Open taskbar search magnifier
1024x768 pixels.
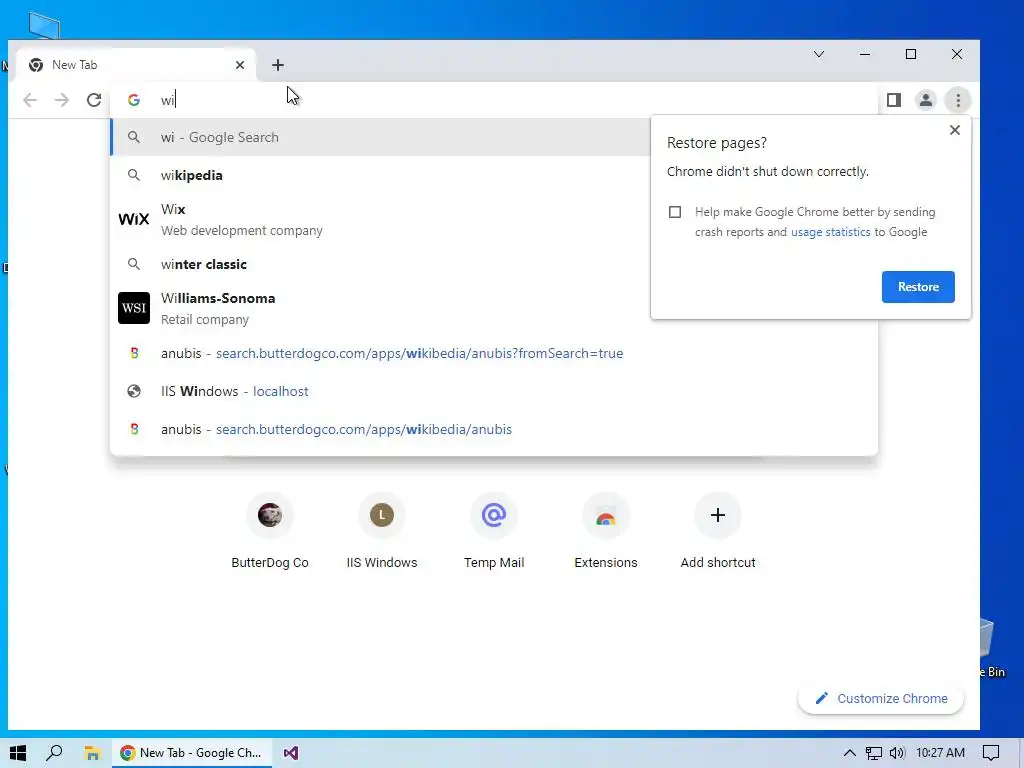point(55,753)
